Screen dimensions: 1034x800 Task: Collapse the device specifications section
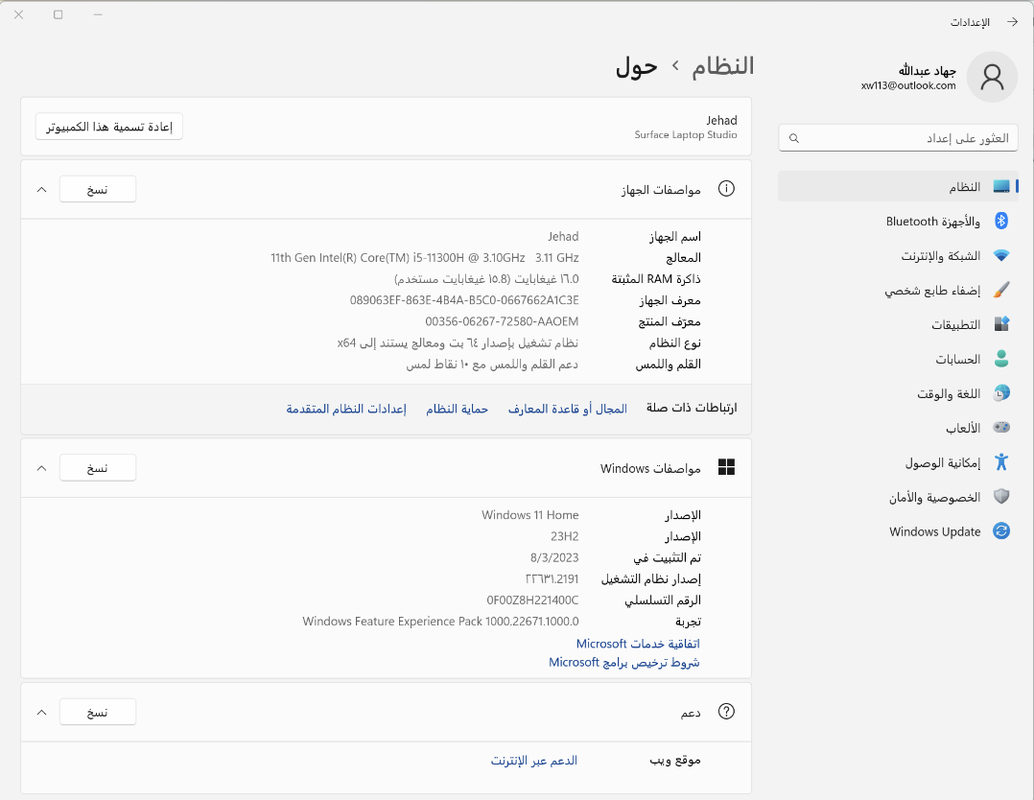[42, 190]
